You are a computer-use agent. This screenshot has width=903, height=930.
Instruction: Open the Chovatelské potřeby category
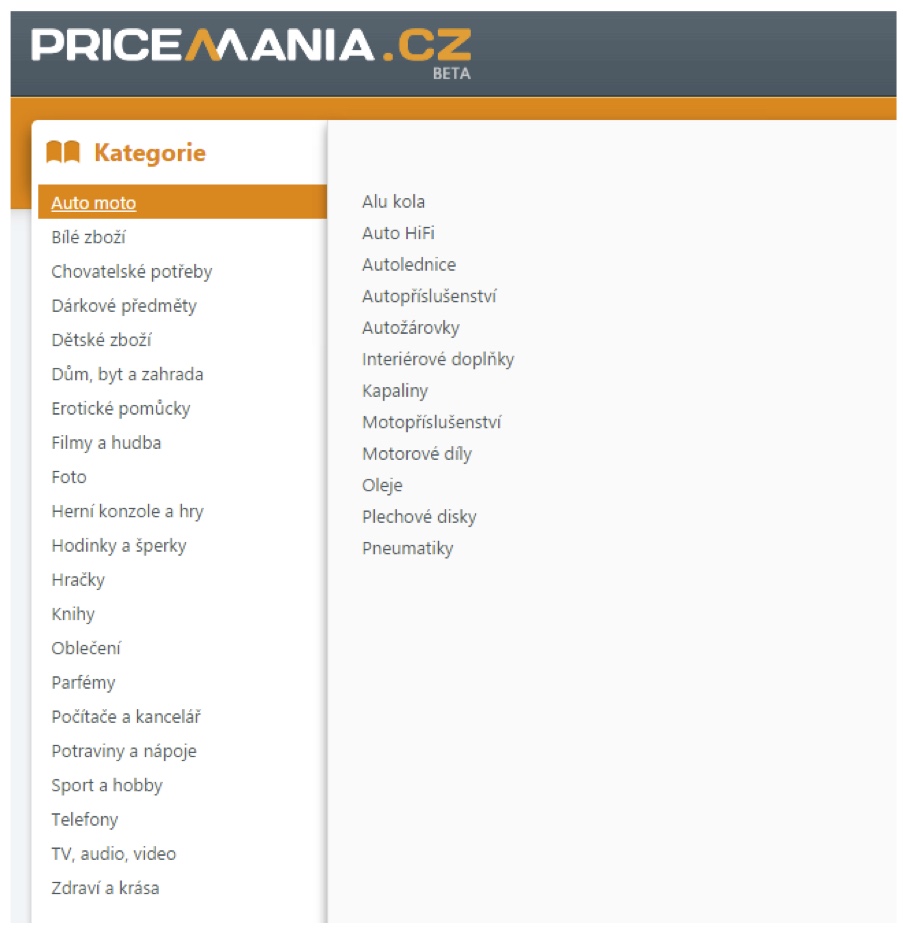click(x=132, y=272)
